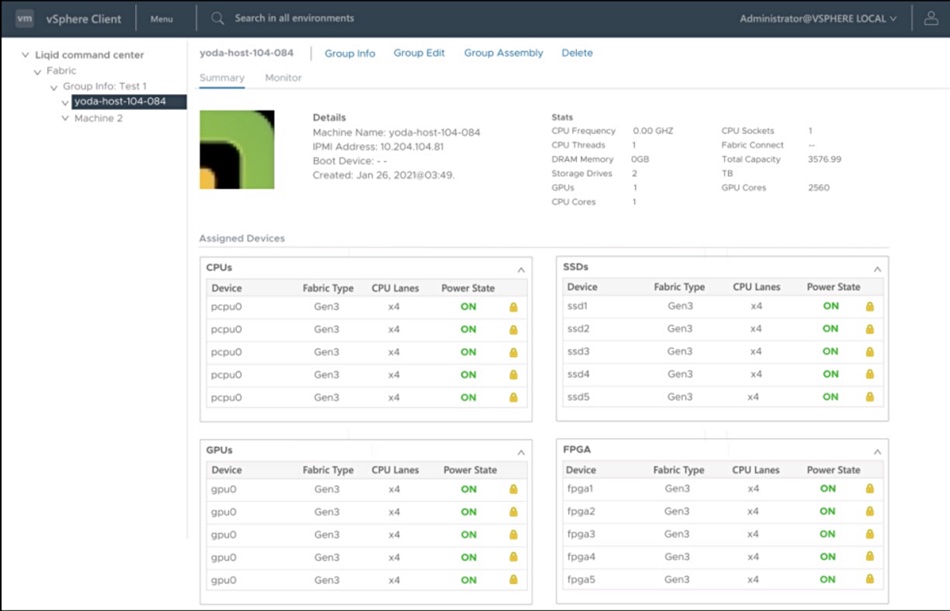The image size is (950, 611).
Task: Collapse the GPUs panel
Action: click(521, 452)
